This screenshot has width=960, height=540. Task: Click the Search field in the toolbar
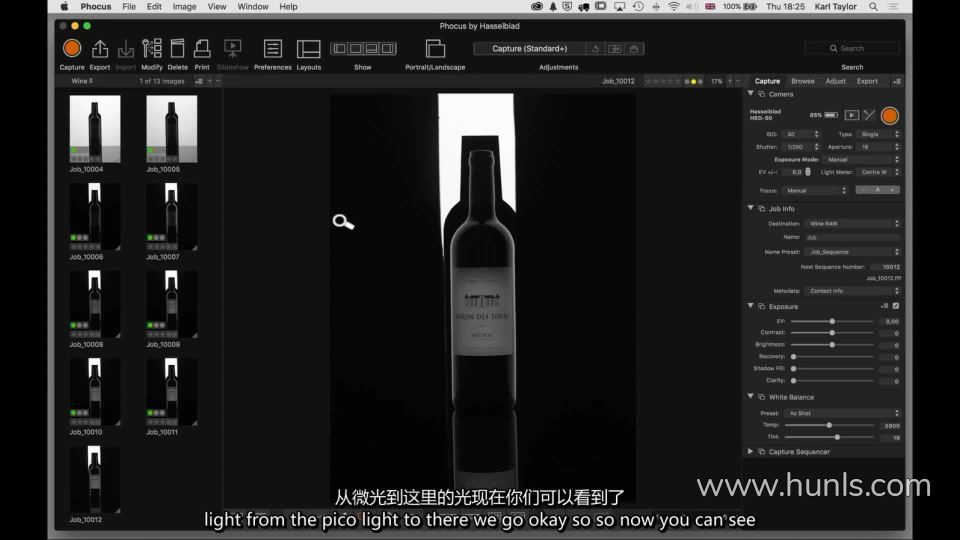pos(852,48)
